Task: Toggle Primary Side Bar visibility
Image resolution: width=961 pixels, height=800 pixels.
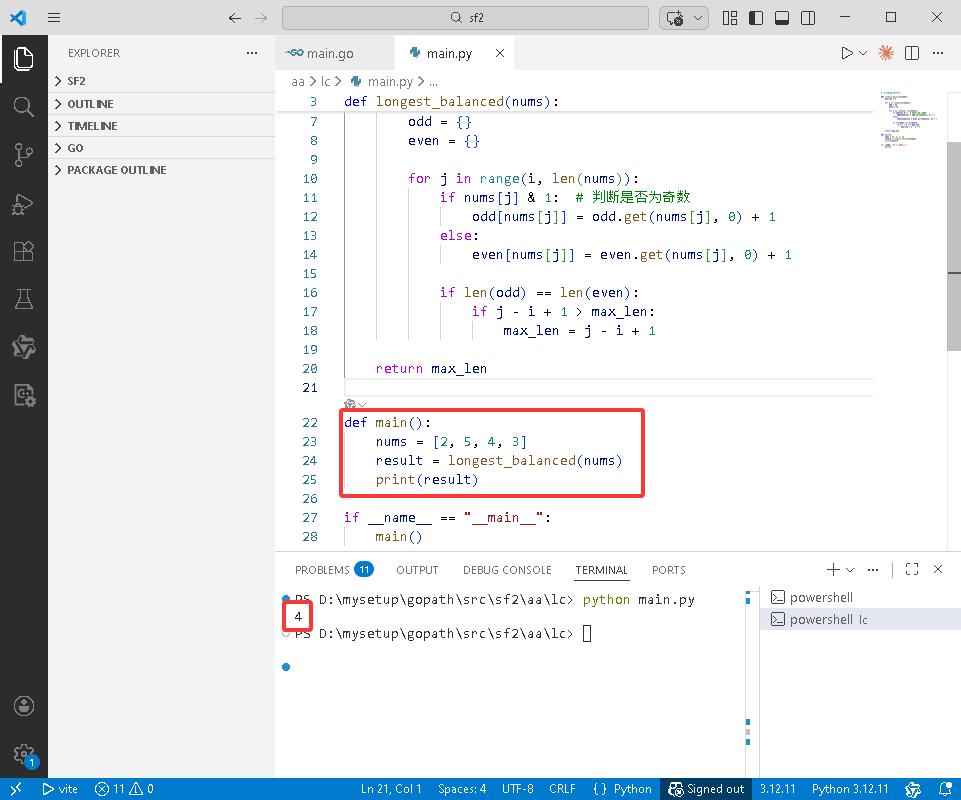Action: coord(756,18)
